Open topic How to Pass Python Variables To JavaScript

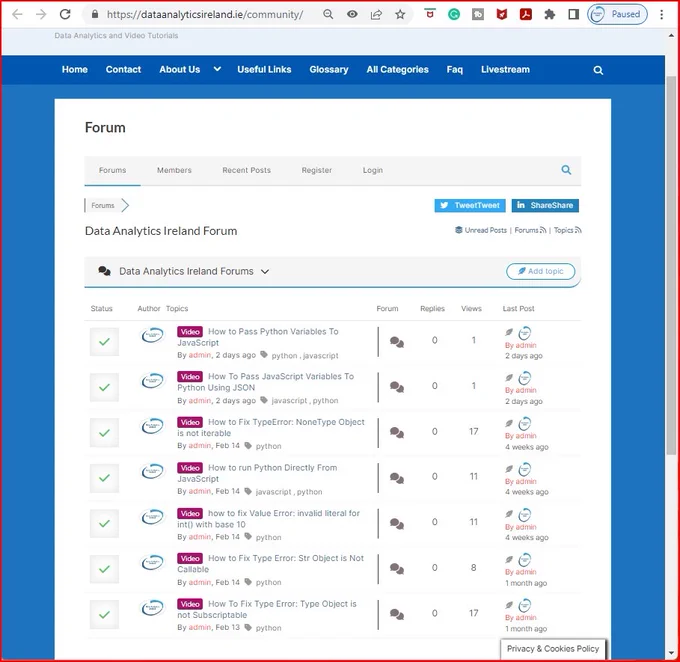[x=258, y=337]
